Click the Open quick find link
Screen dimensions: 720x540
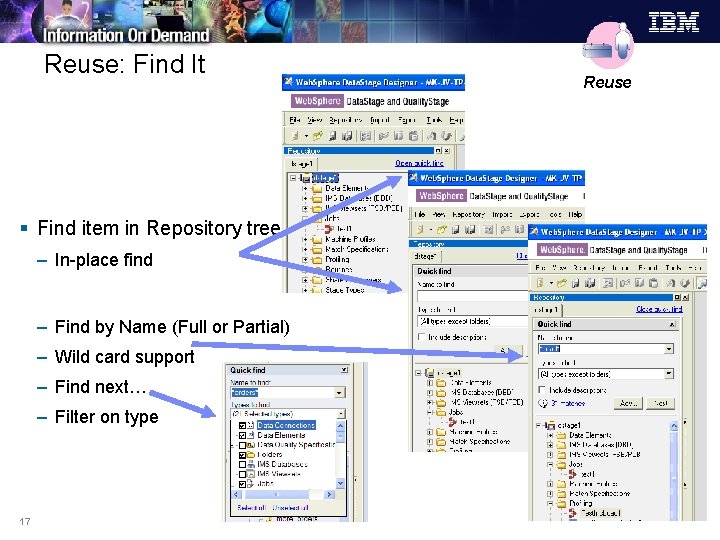pos(419,163)
